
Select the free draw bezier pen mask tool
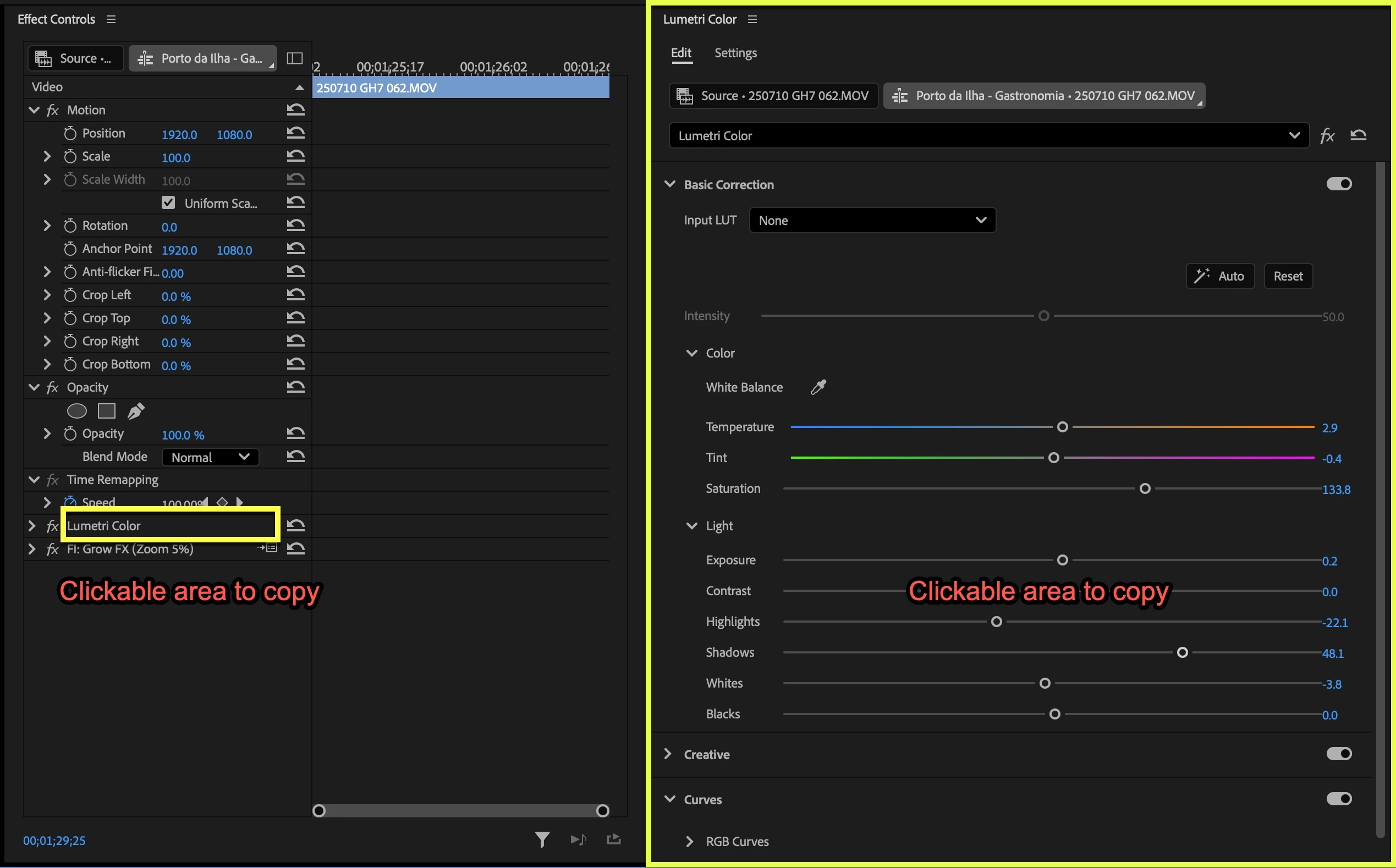pos(135,411)
